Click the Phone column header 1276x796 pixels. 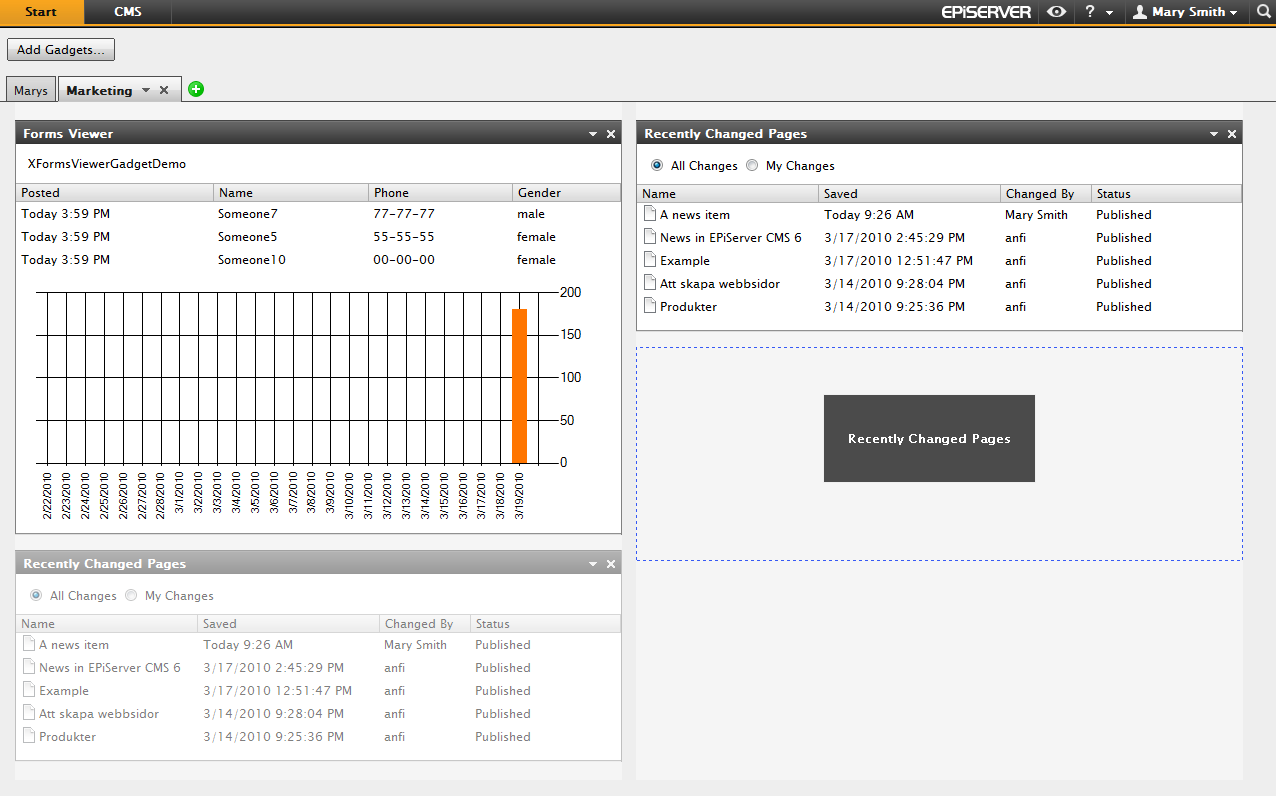(441, 193)
